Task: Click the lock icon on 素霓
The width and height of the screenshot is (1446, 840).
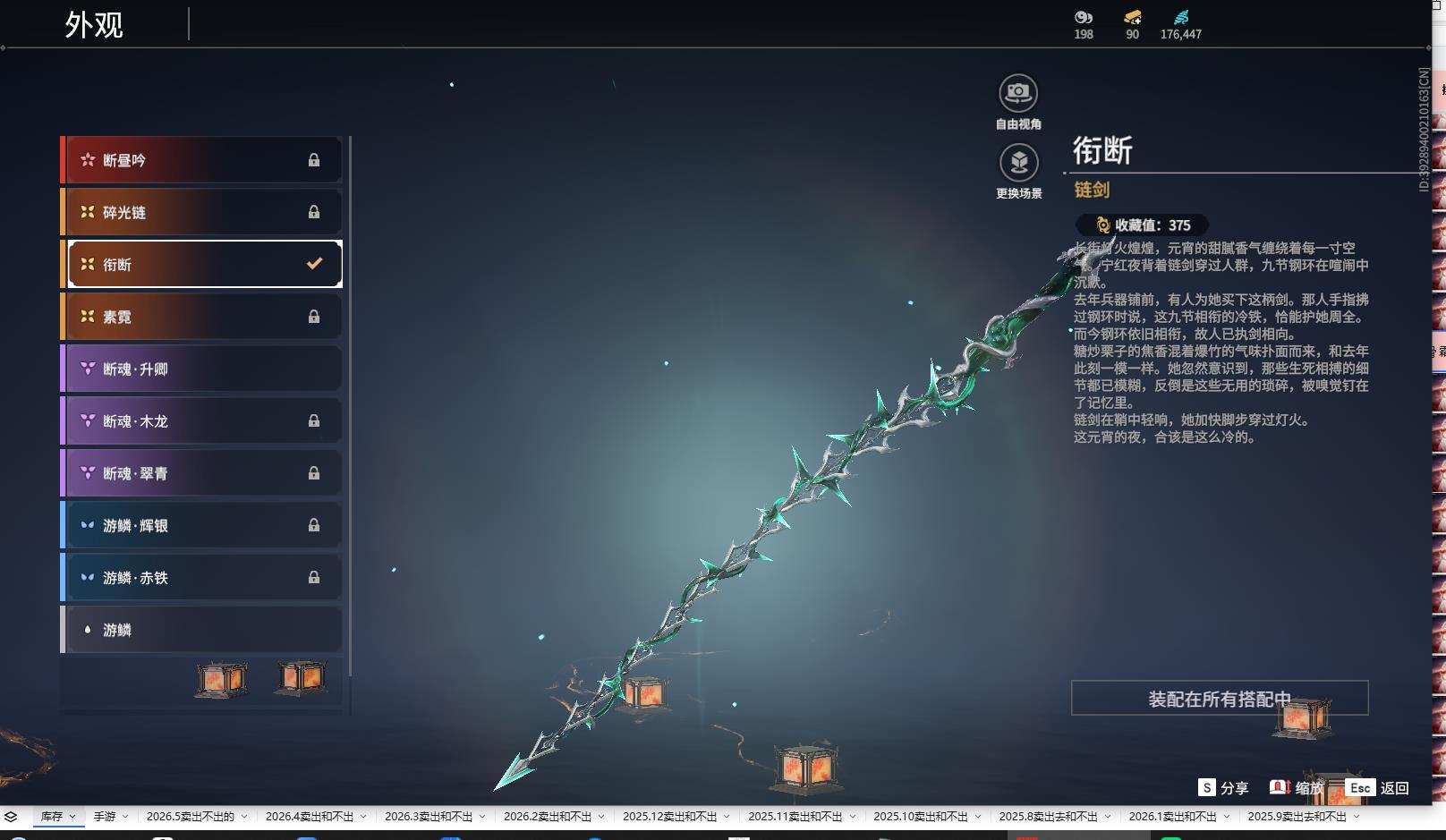Action: (314, 317)
